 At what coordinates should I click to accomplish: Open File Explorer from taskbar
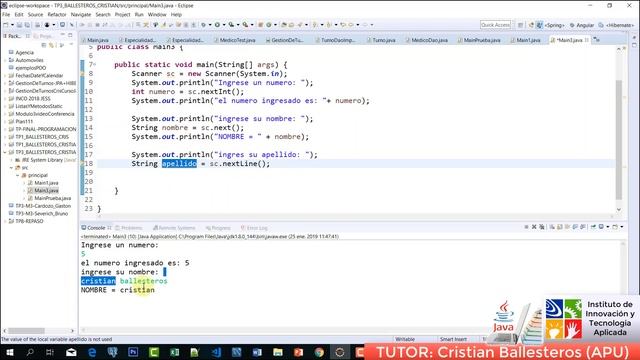pos(278,352)
